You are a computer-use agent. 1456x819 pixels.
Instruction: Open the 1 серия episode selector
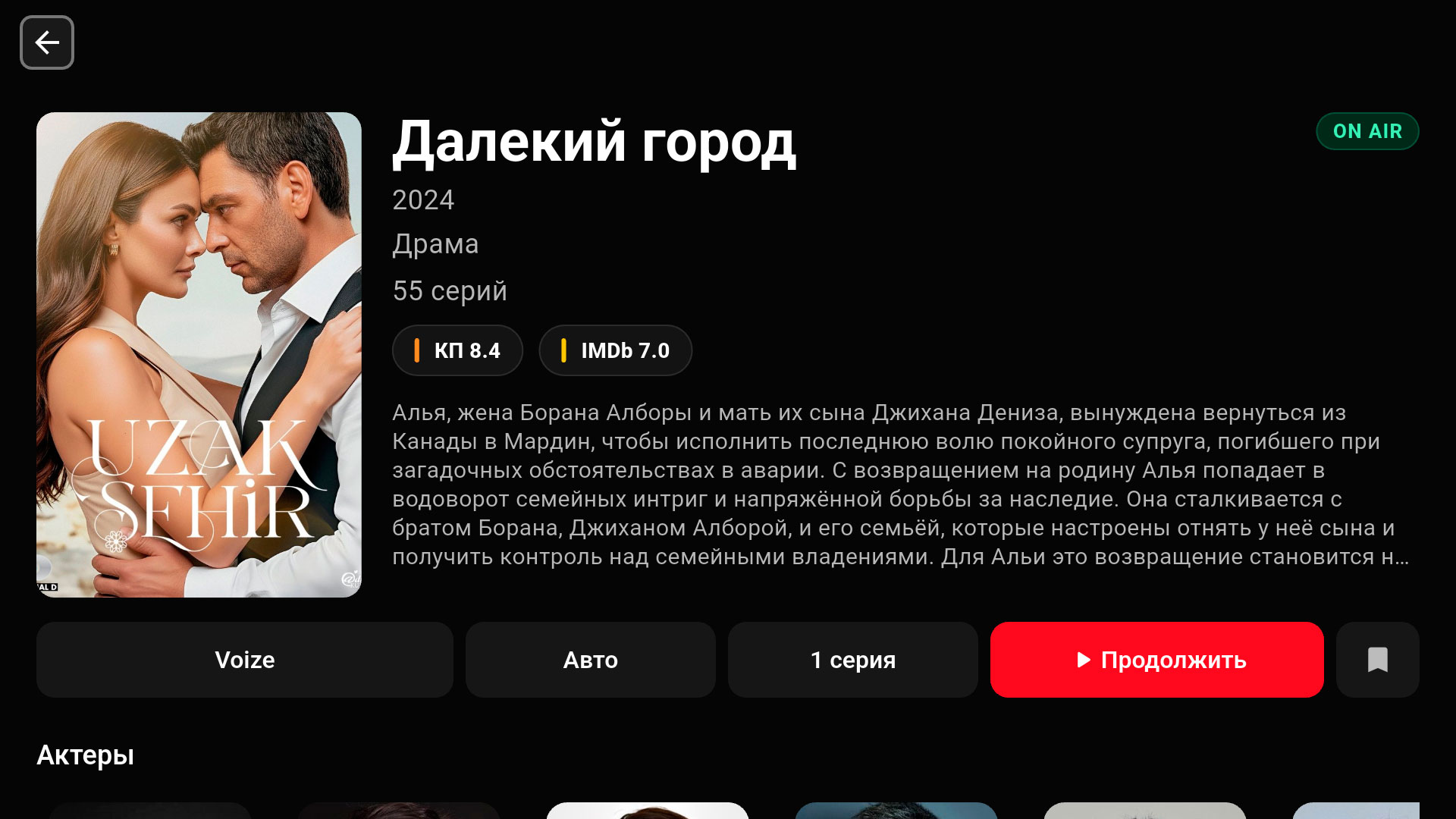click(853, 660)
